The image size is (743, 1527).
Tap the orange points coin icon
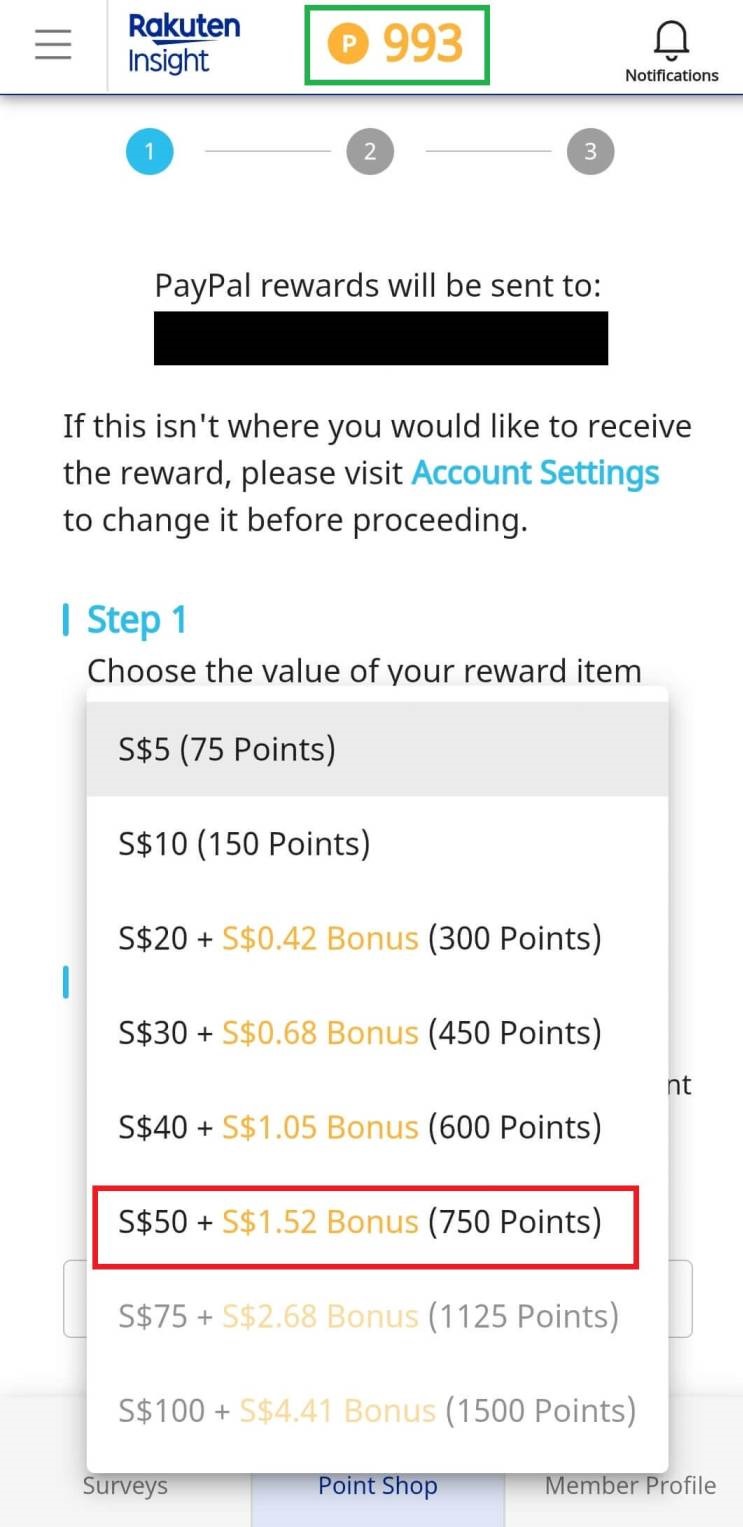tap(348, 45)
